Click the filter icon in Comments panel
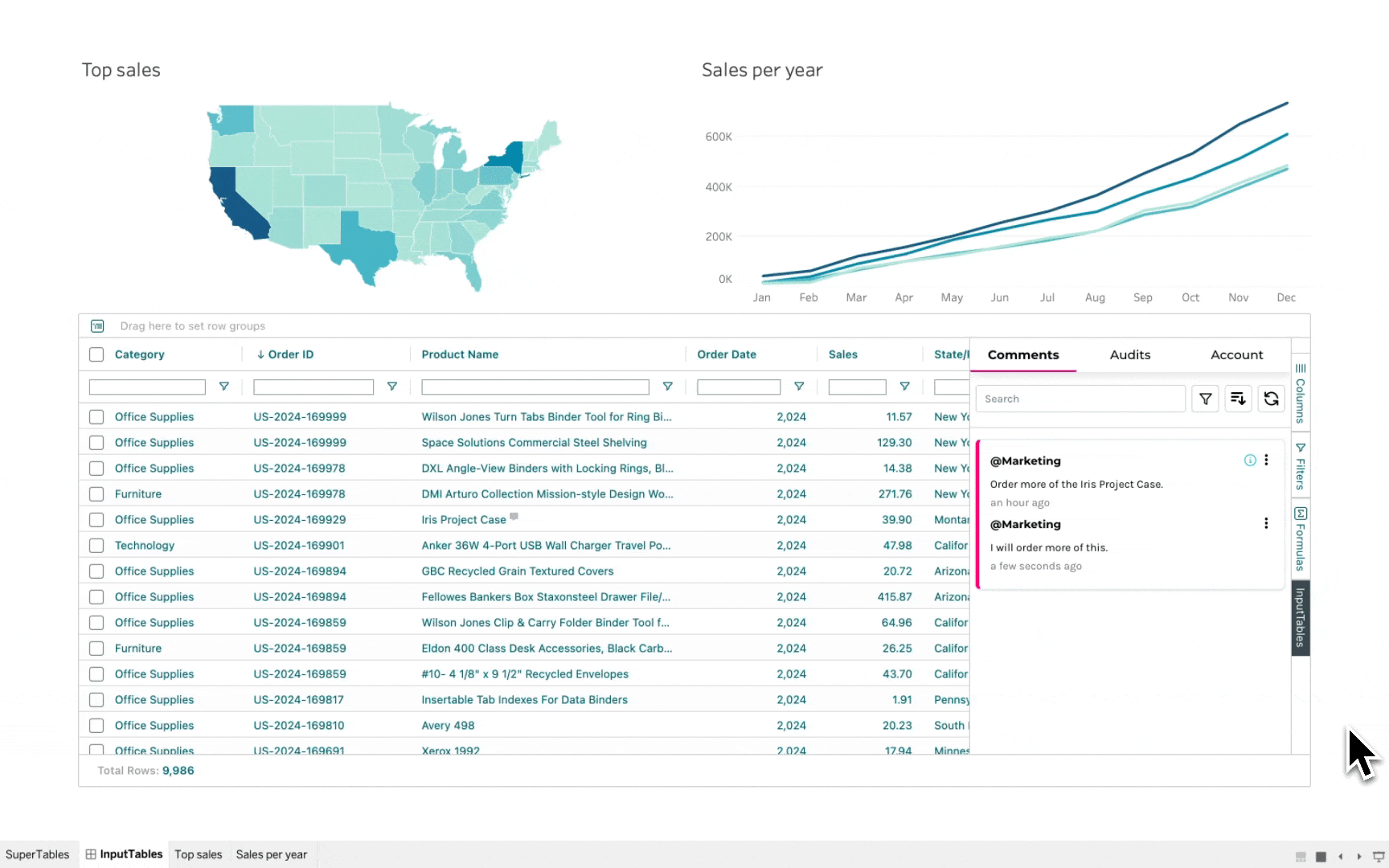This screenshot has width=1389, height=868. tap(1205, 399)
